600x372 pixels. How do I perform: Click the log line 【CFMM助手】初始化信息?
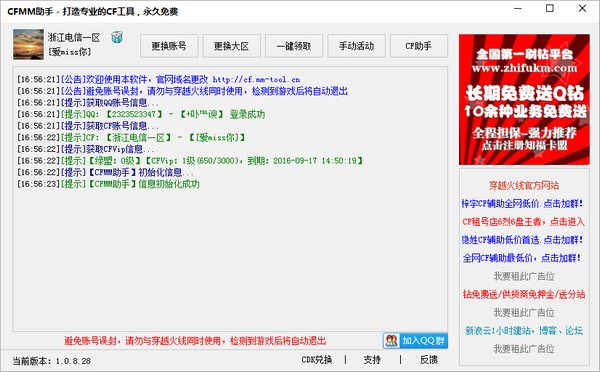[105, 172]
